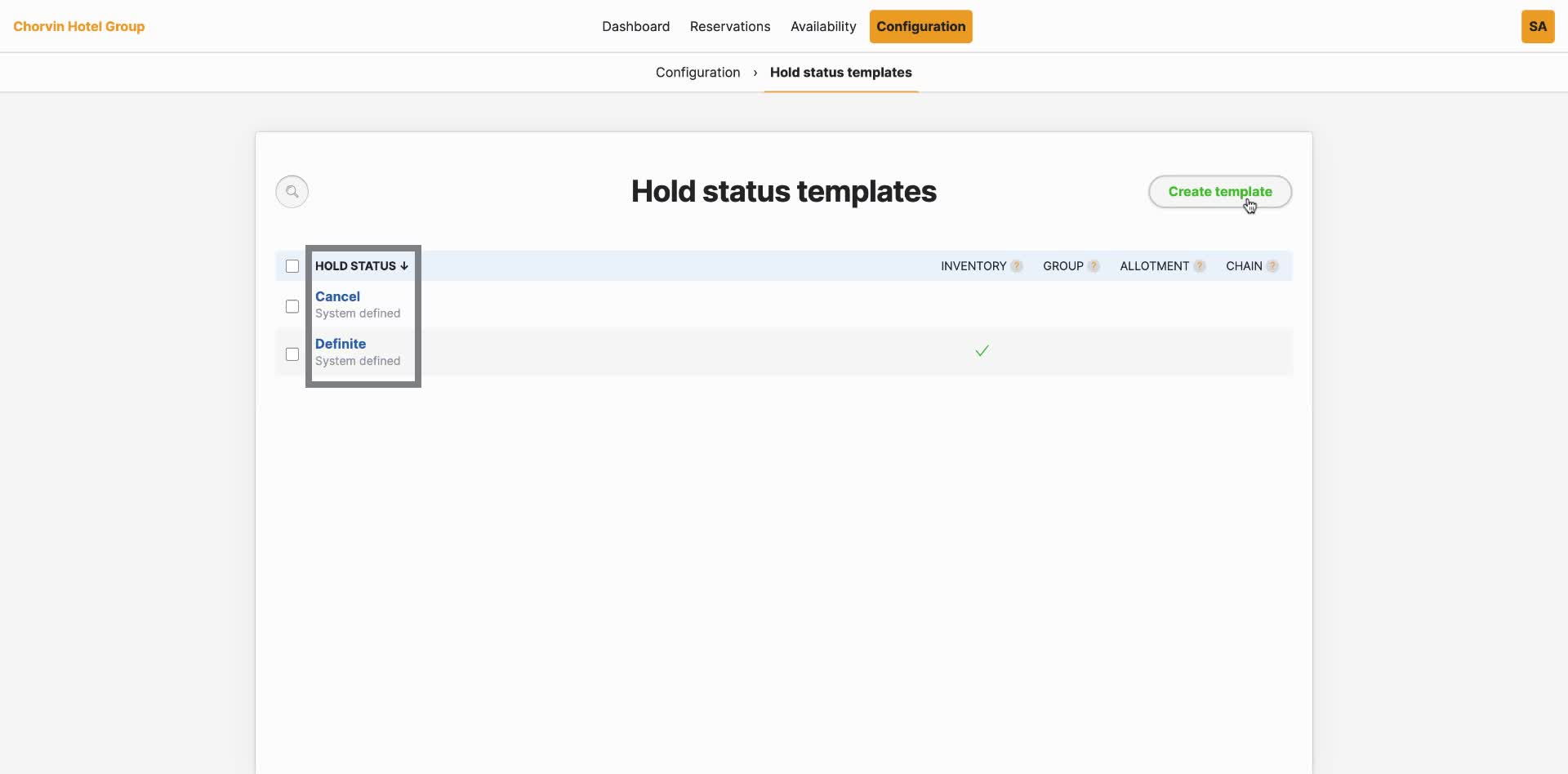1568x774 pixels.
Task: Click the green checkmark on Definite row
Action: click(982, 351)
